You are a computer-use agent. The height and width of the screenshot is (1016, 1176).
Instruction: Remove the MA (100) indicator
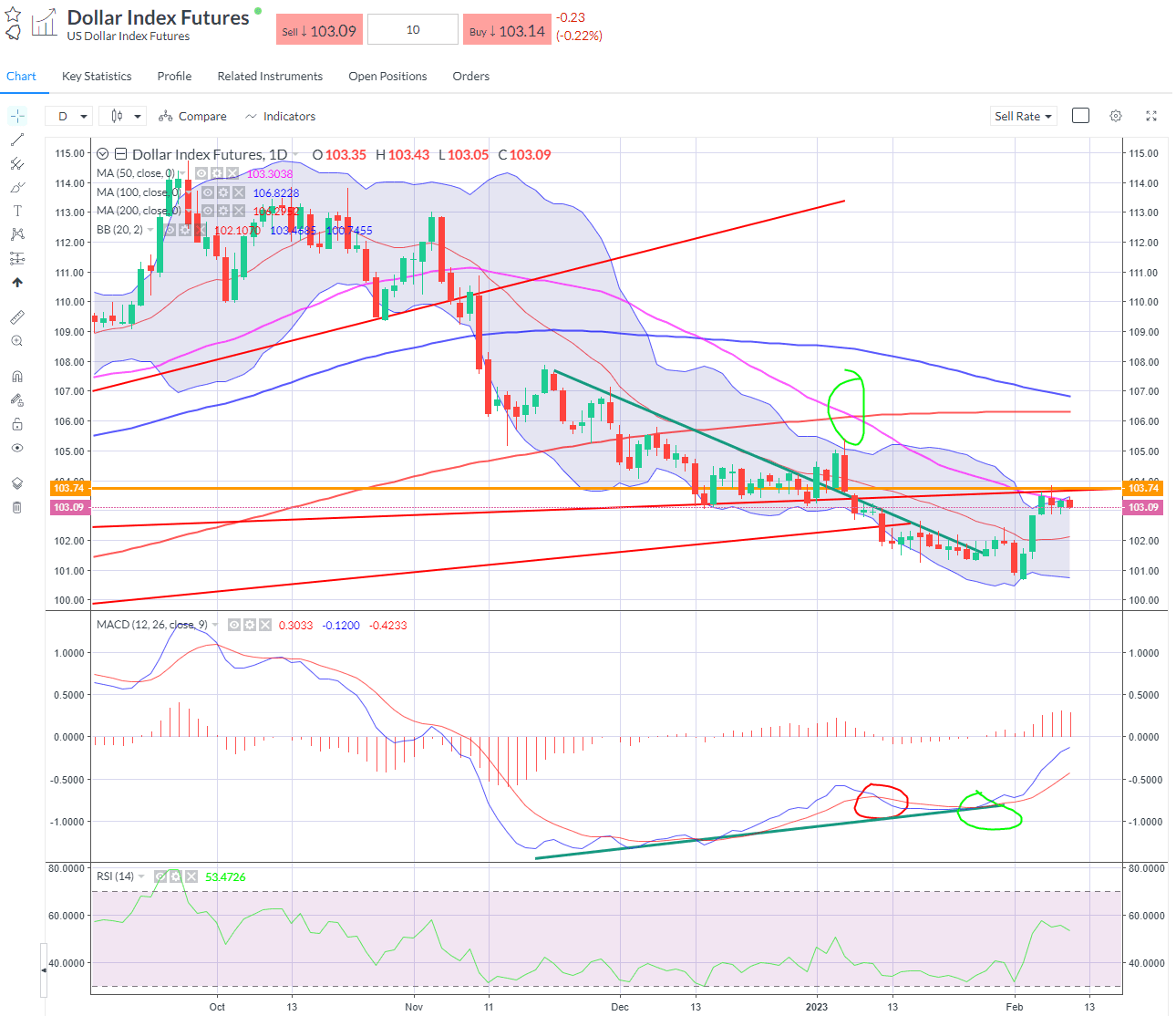pos(239,192)
